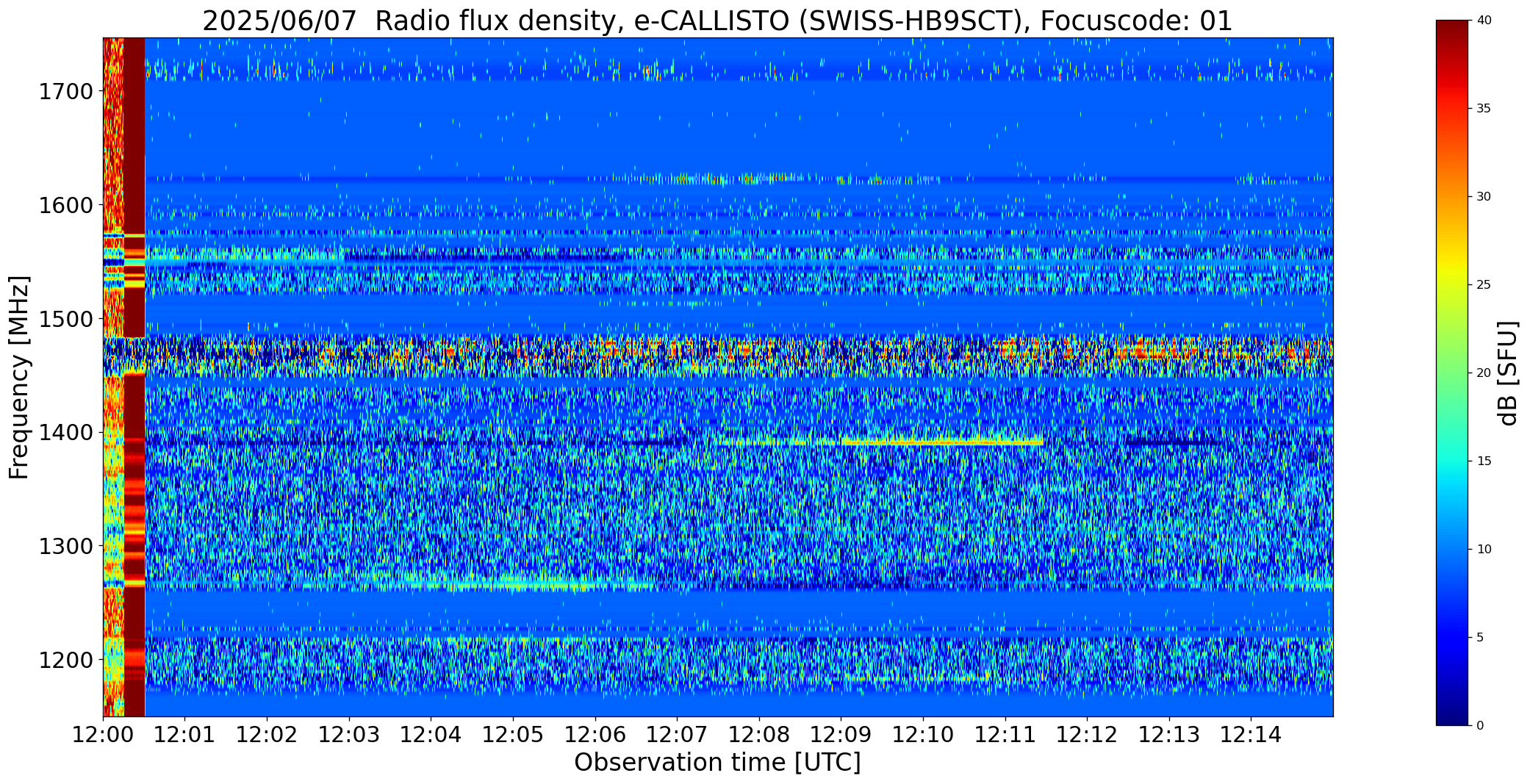Click the colorbar tick label 40
Image resolution: width=1530 pixels, height=784 pixels.
(1484, 21)
